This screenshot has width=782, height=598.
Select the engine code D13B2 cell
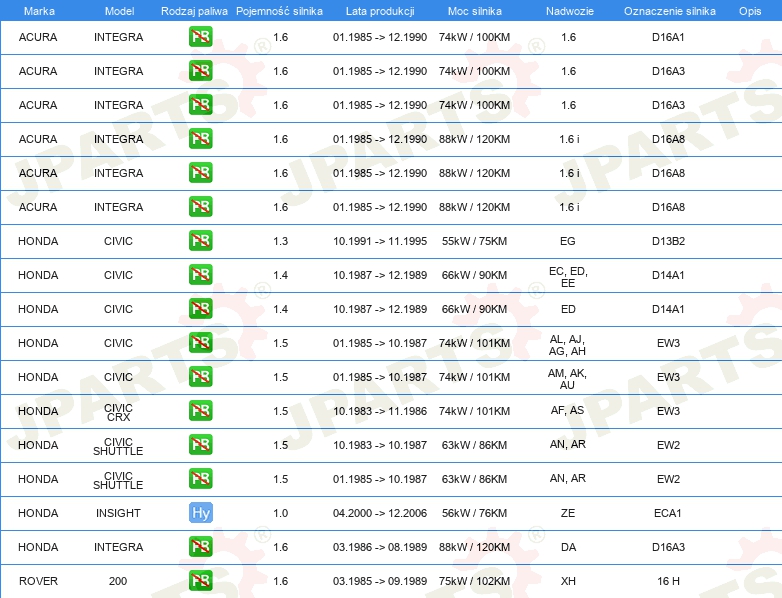coord(668,241)
